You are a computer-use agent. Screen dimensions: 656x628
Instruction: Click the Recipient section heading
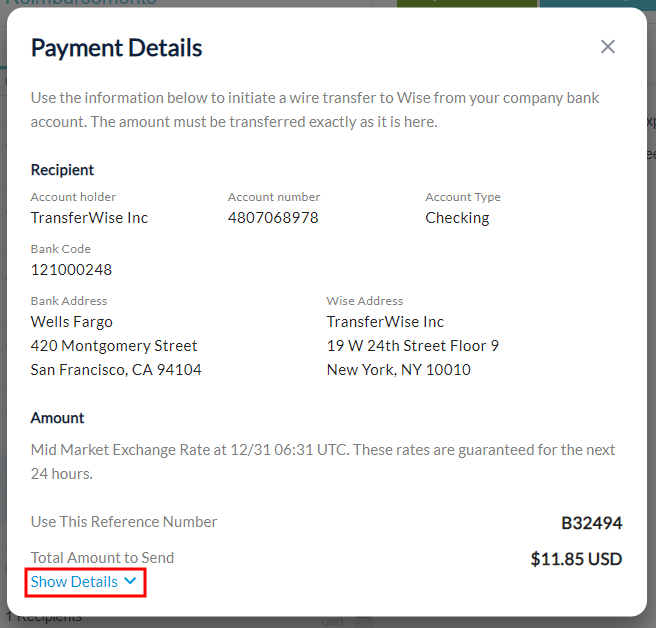coord(62,170)
